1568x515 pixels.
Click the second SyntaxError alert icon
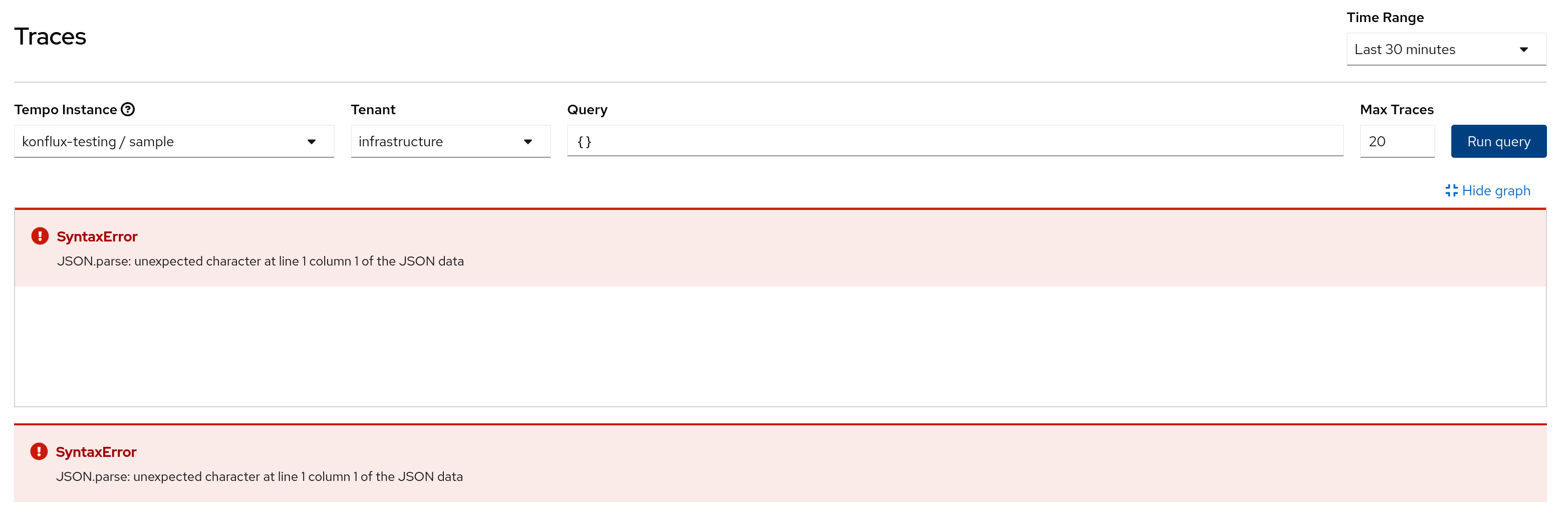coord(39,452)
